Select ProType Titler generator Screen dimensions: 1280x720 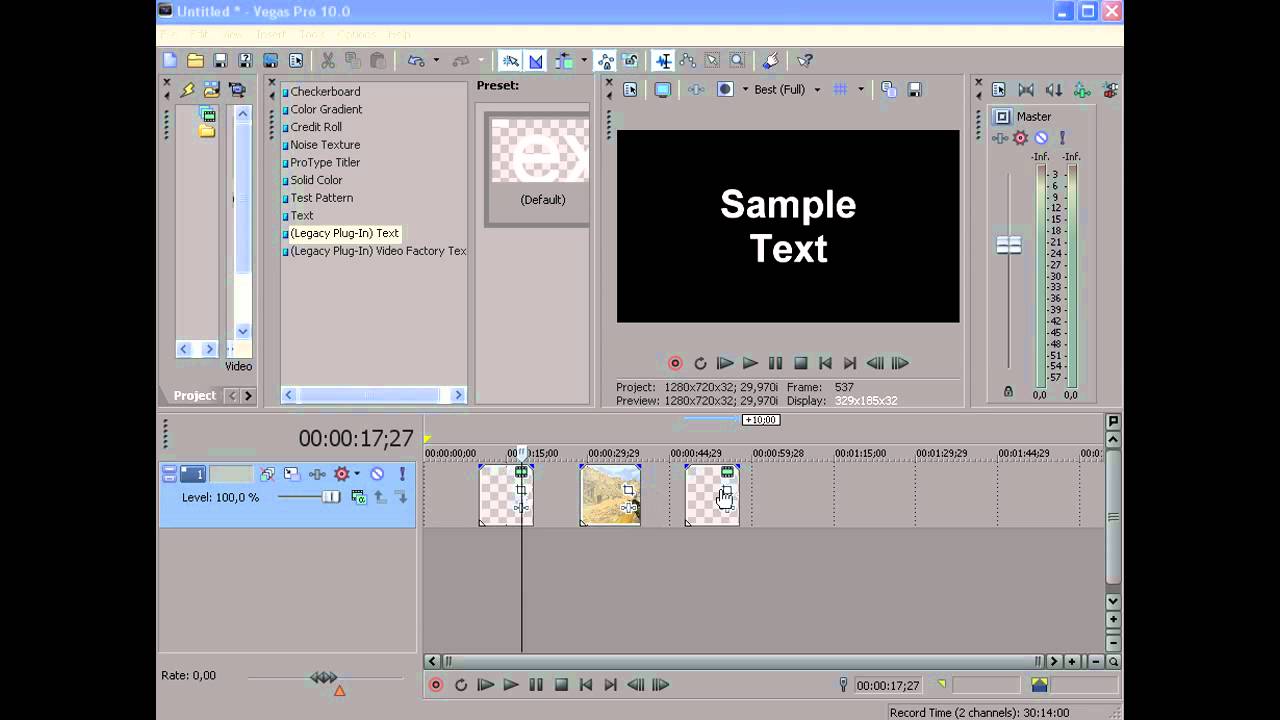click(325, 162)
